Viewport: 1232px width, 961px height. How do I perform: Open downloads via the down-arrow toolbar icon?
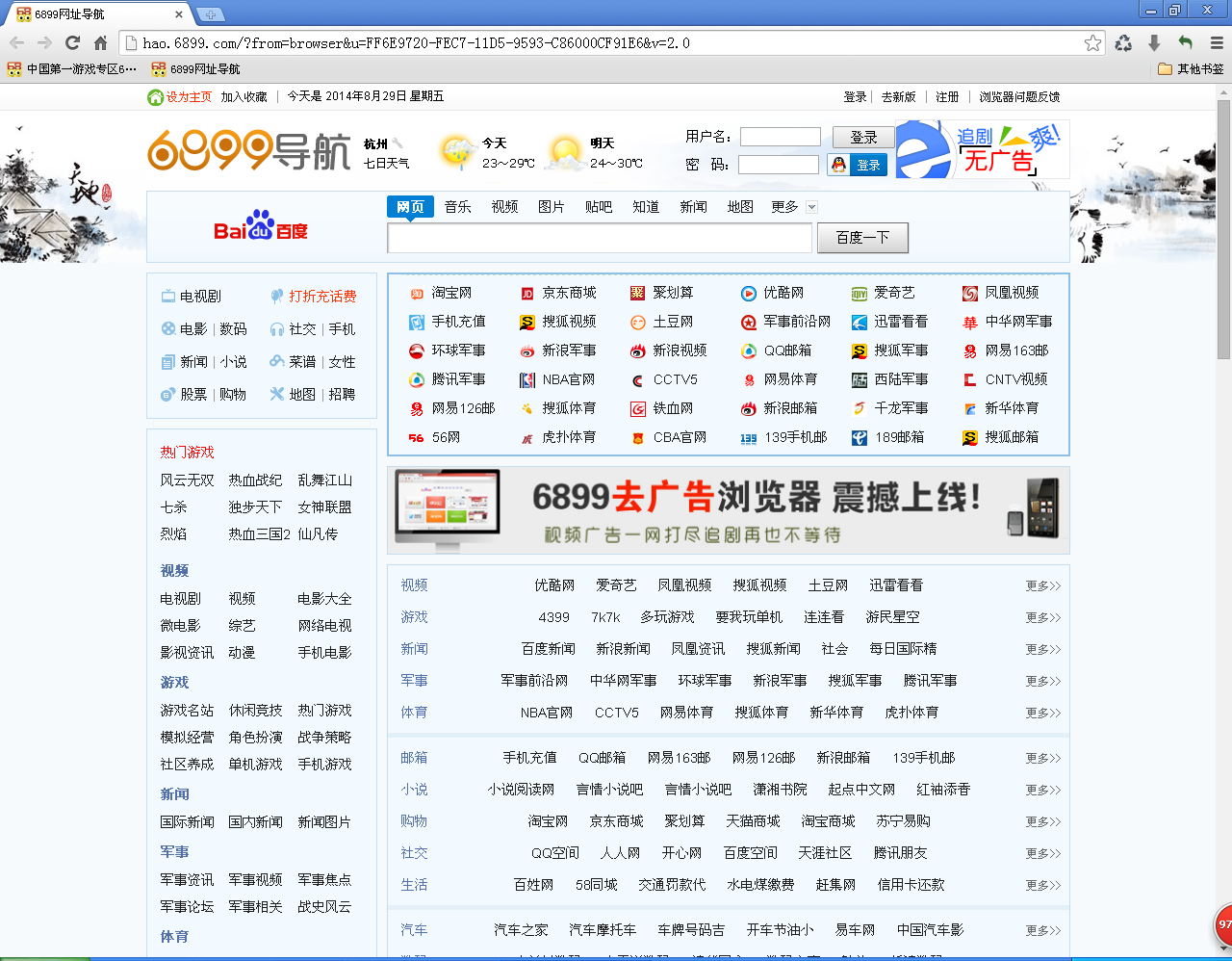1154,42
